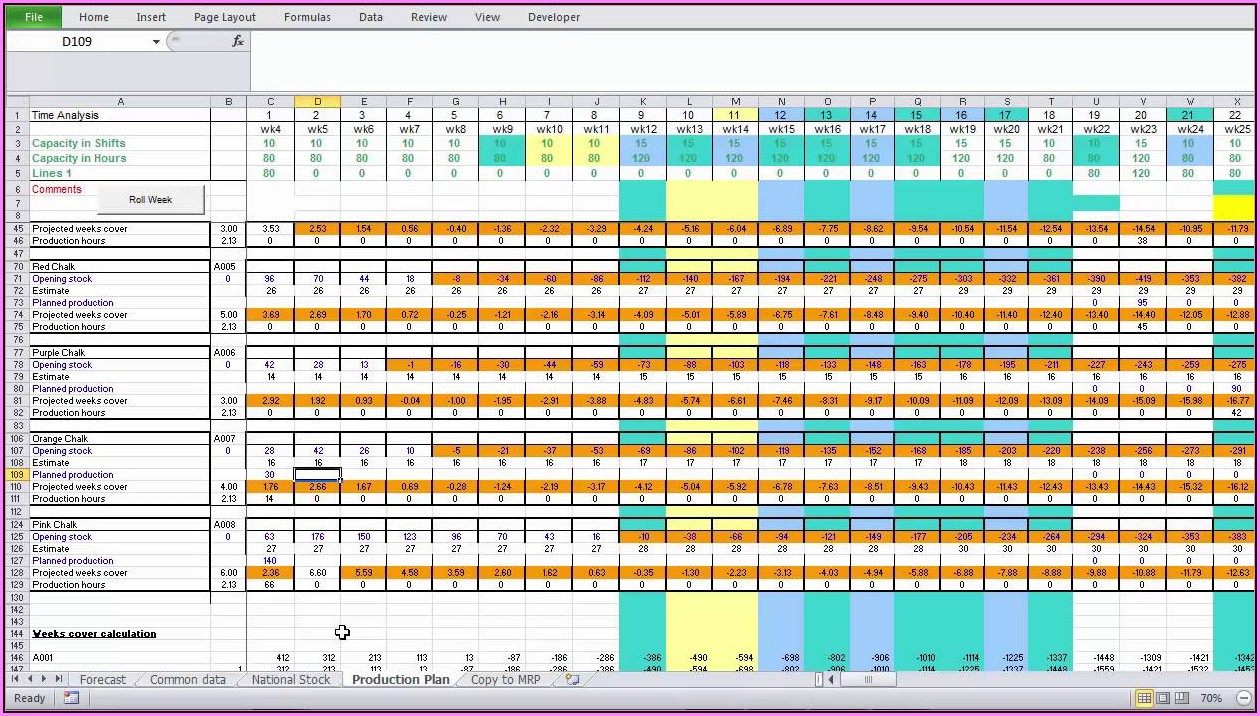Viewport: 1260px width, 716px height.
Task: Jump to the last sheet tab arrow
Action: 59,679
